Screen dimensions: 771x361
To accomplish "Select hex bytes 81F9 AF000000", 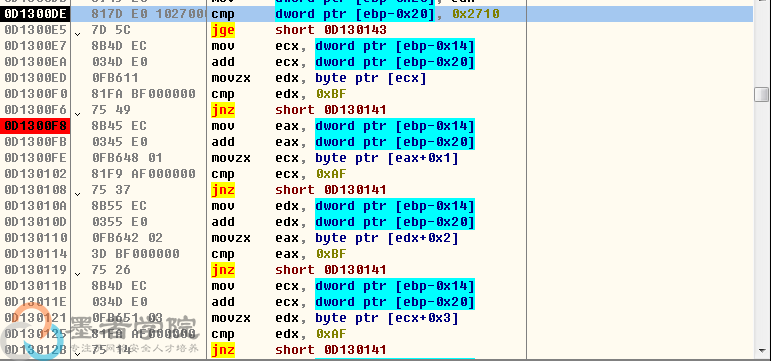I will (x=144, y=174).
